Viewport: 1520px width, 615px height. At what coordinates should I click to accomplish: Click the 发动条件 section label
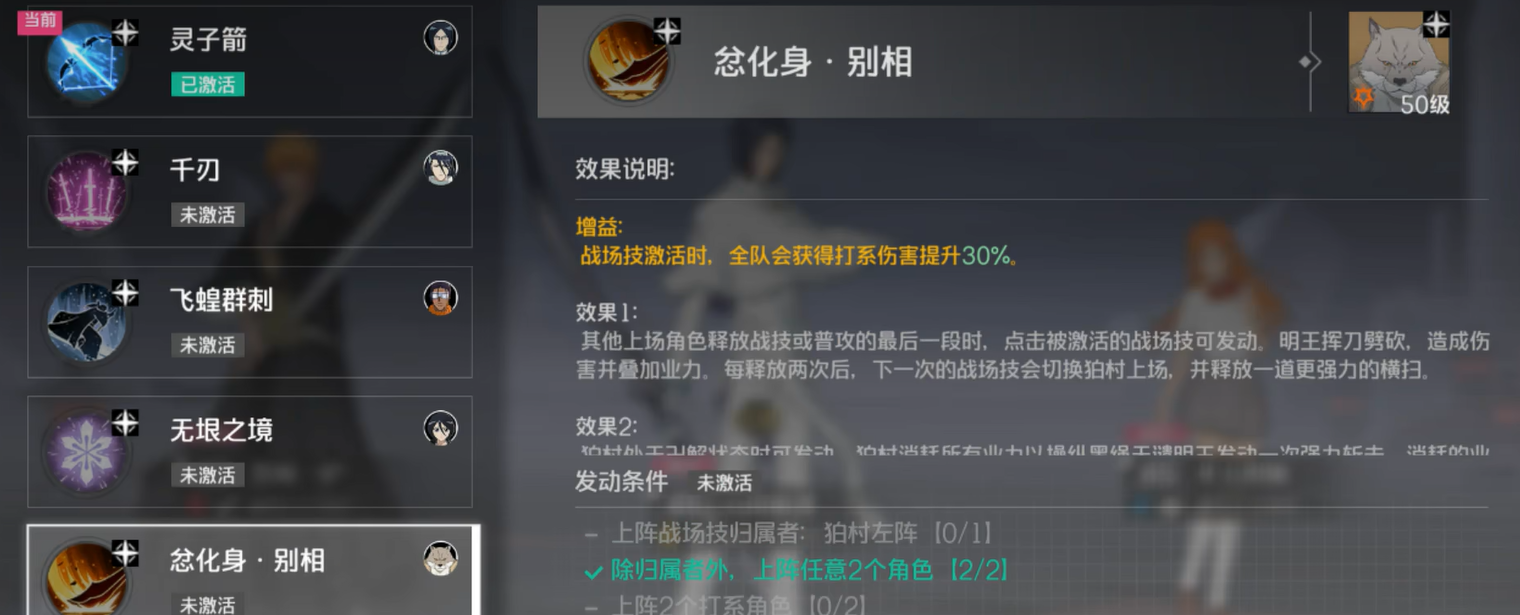(621, 481)
